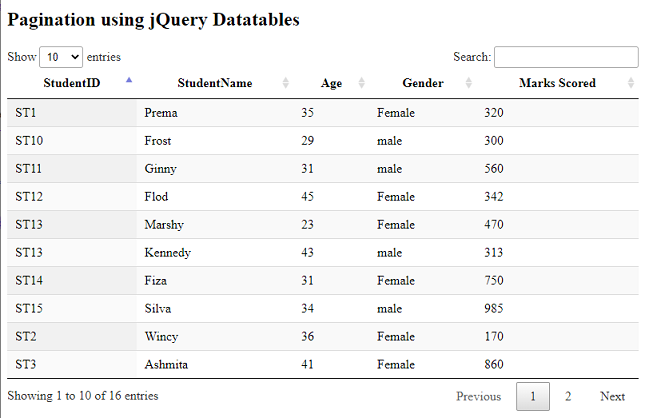
Task: Click the Next pagination button
Action: pos(612,396)
